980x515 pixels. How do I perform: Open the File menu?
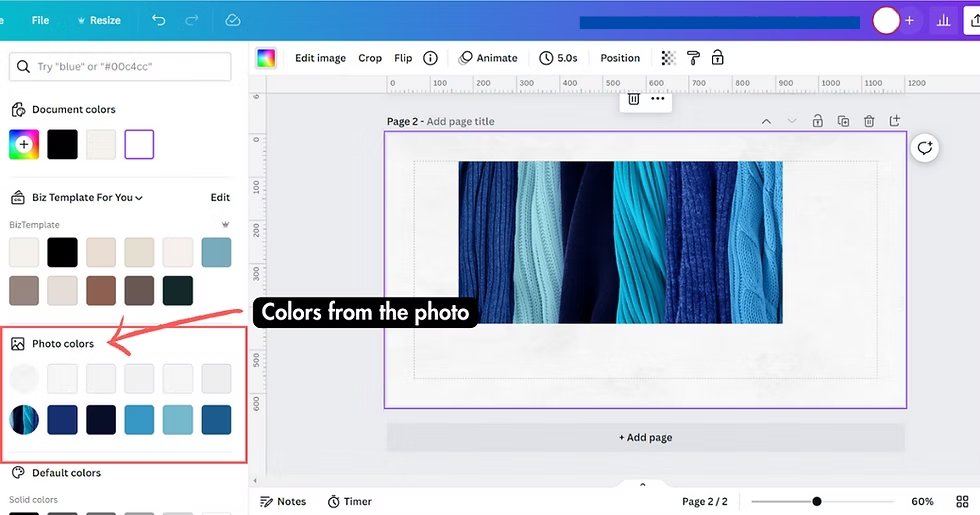(x=40, y=20)
